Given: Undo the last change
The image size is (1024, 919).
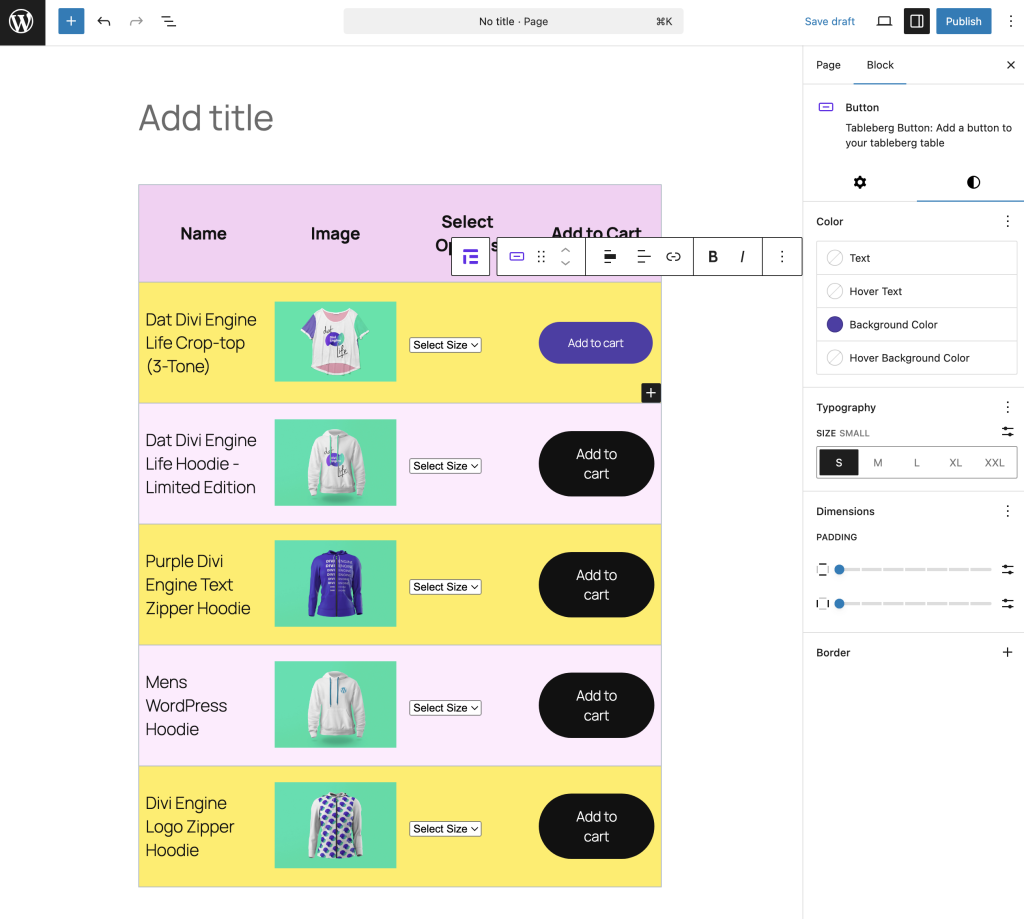Looking at the screenshot, I should coord(104,22).
